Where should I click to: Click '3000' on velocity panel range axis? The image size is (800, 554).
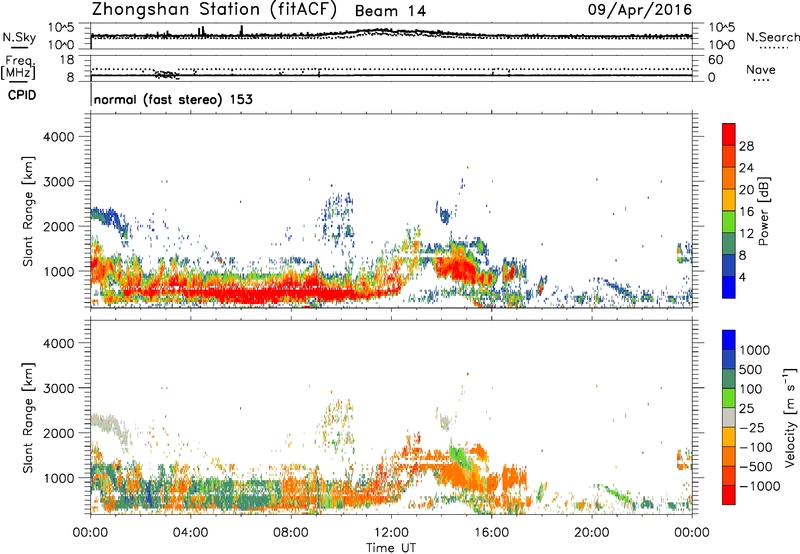(x=59, y=388)
